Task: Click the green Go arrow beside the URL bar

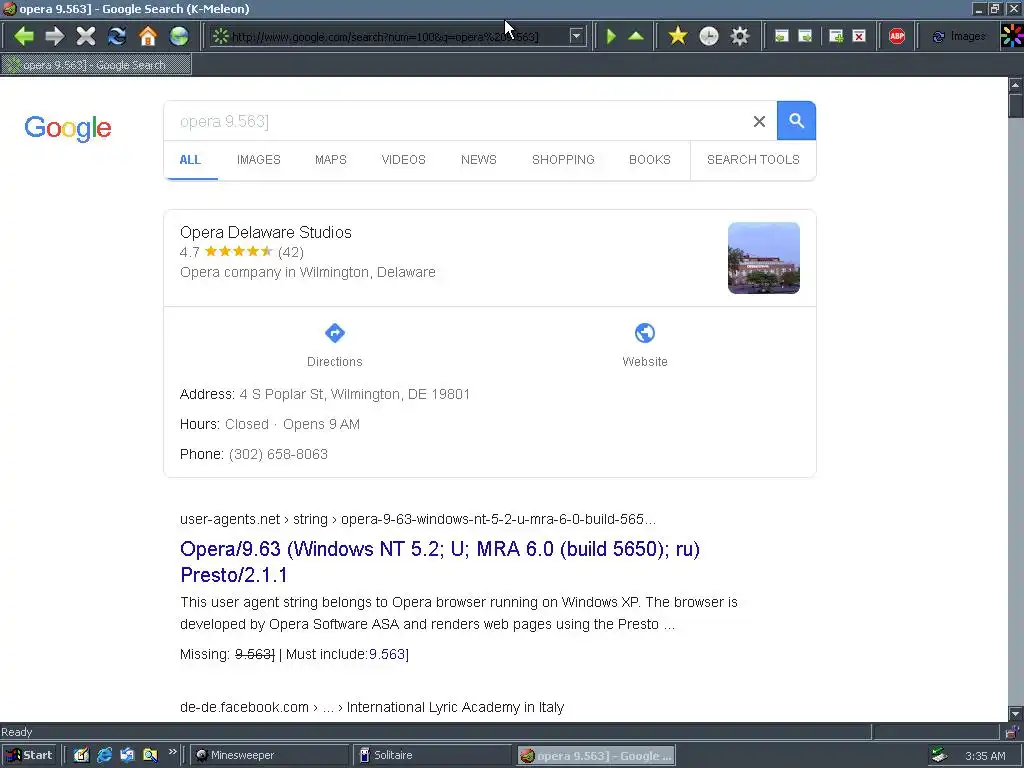Action: tap(611, 36)
